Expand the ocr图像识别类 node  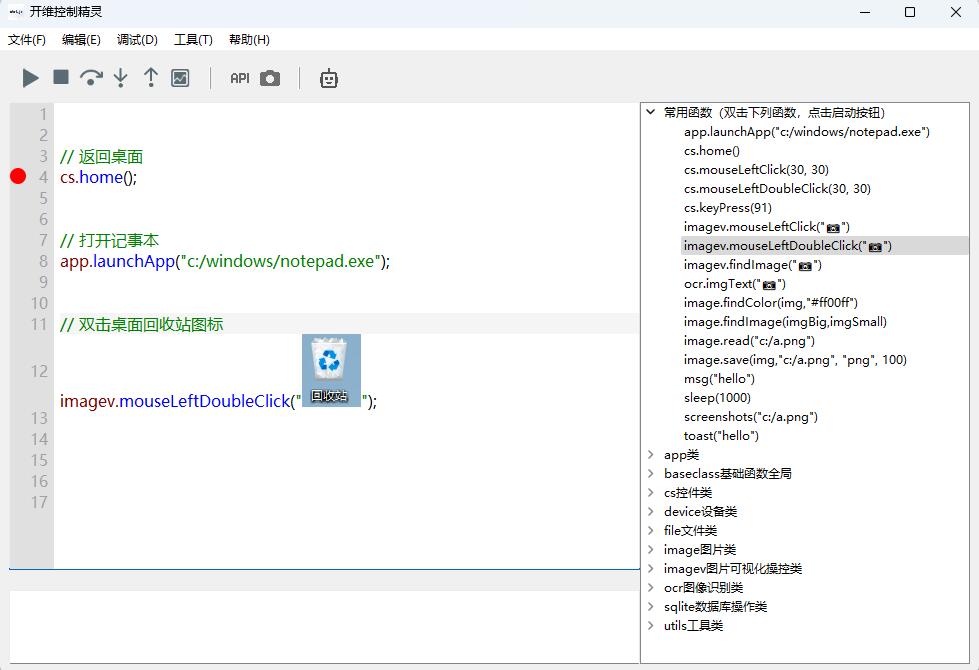pyautogui.click(x=651, y=588)
